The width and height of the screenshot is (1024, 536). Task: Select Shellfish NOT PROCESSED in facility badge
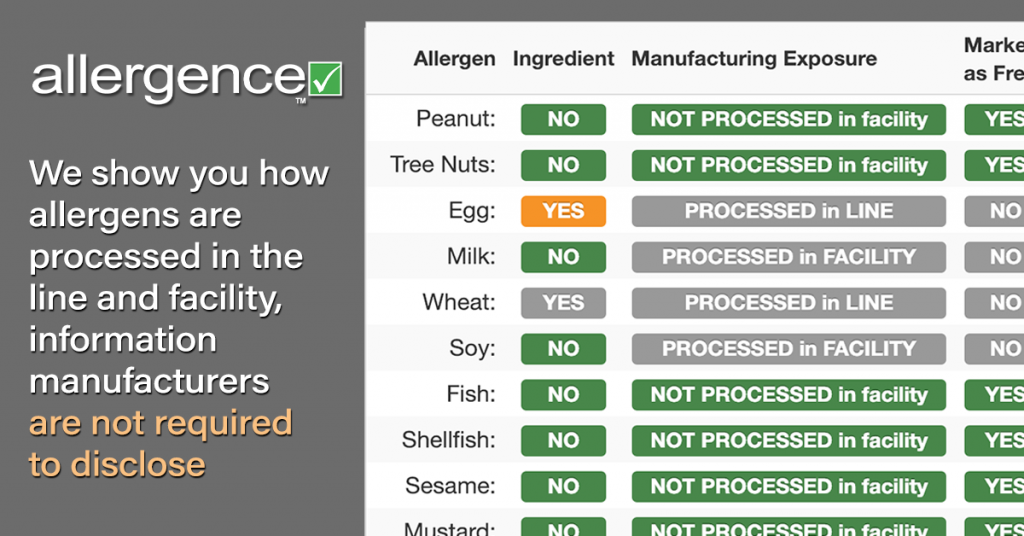click(788, 441)
